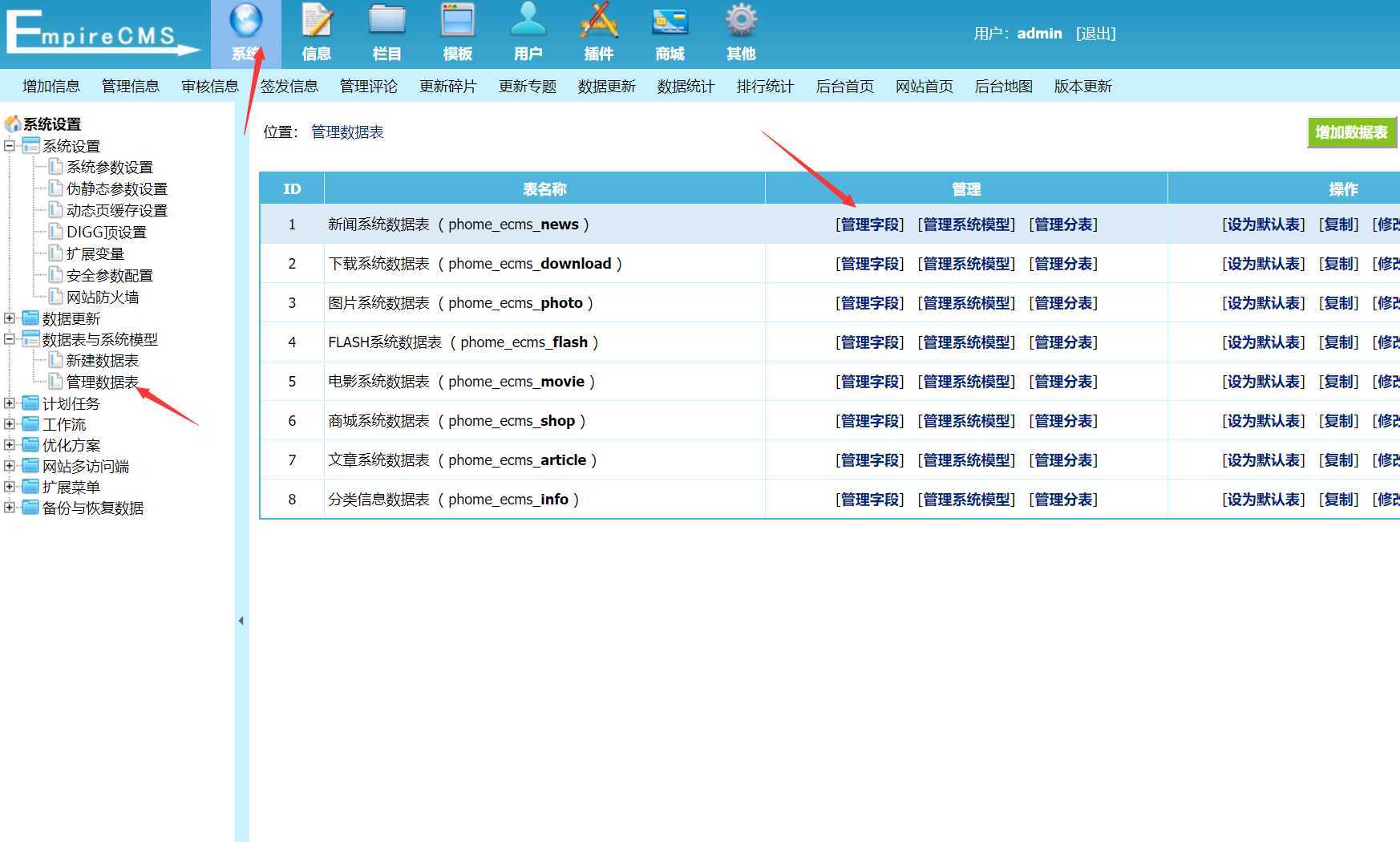Screen dimensions: 1400x842
Task: Click page icon next to 网站防火墙
Action: (x=55, y=296)
